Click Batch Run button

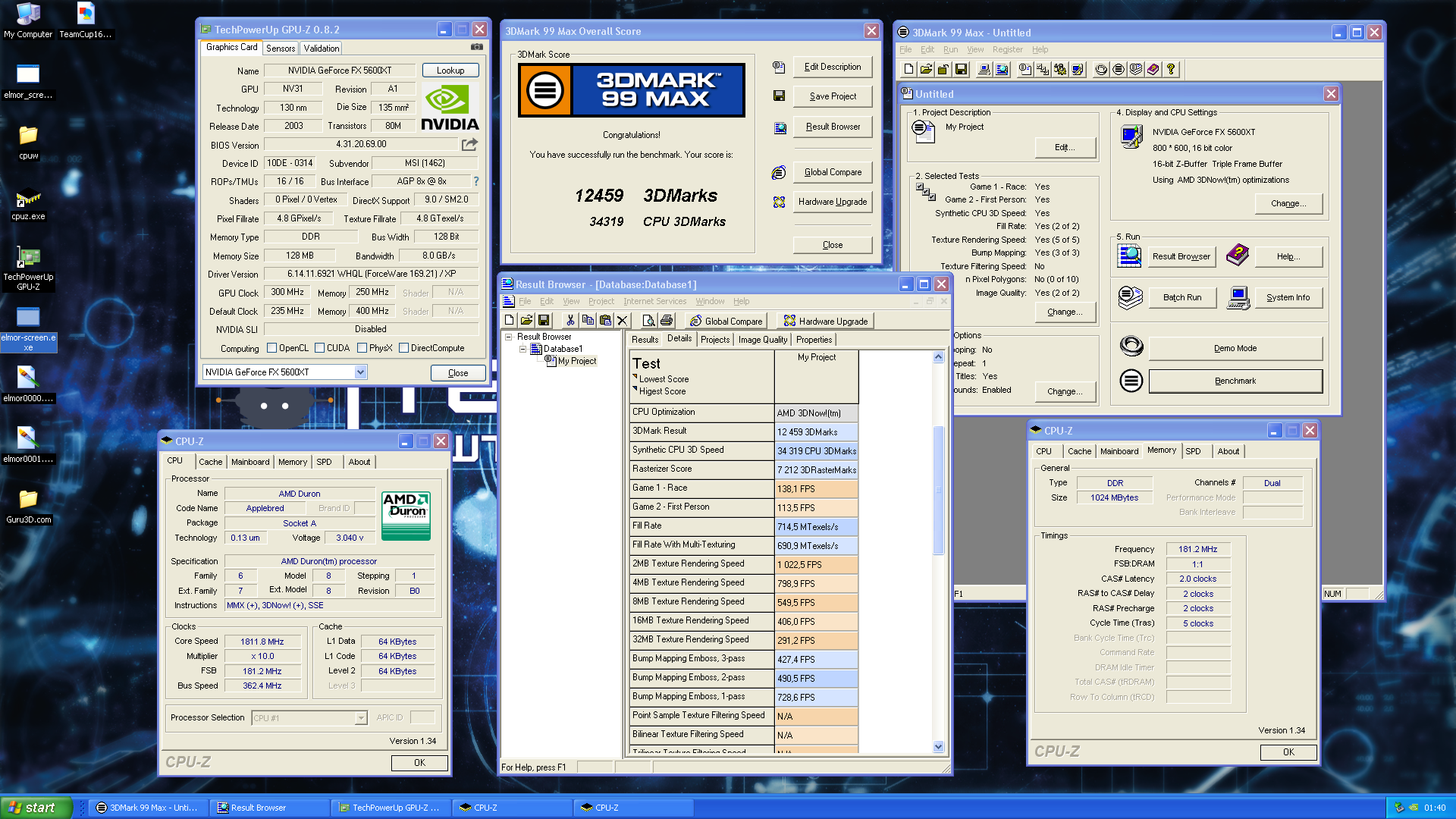[x=1182, y=297]
